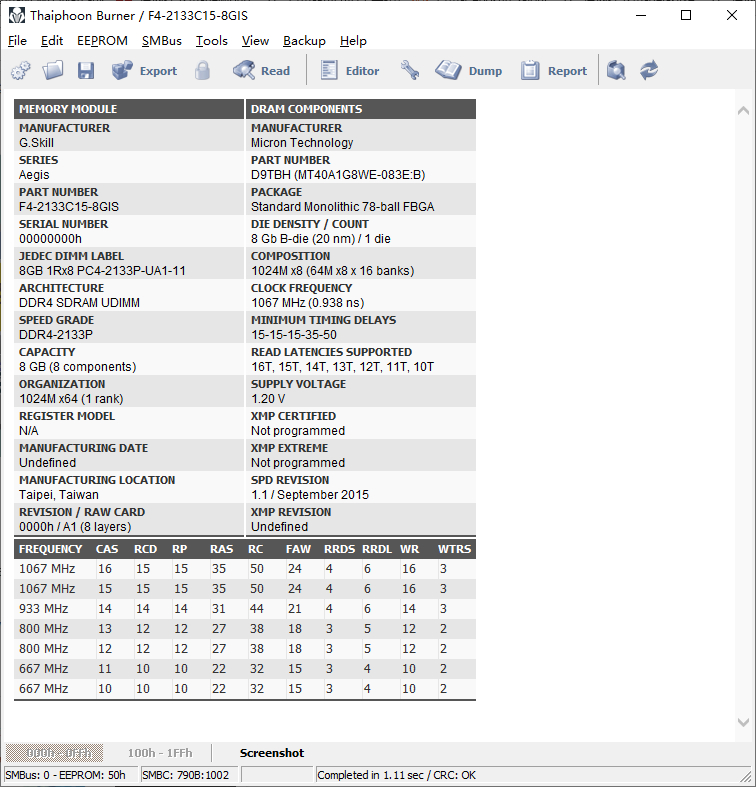This screenshot has height=787, width=756.
Task: Click the 8 GB (8 components) capacity value
Action: [77, 367]
